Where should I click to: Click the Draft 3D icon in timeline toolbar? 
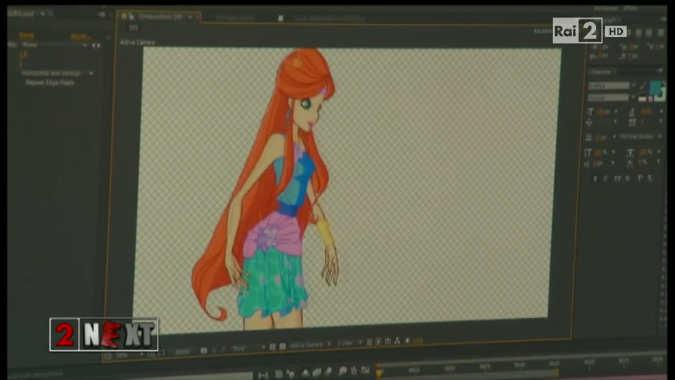coord(291,374)
